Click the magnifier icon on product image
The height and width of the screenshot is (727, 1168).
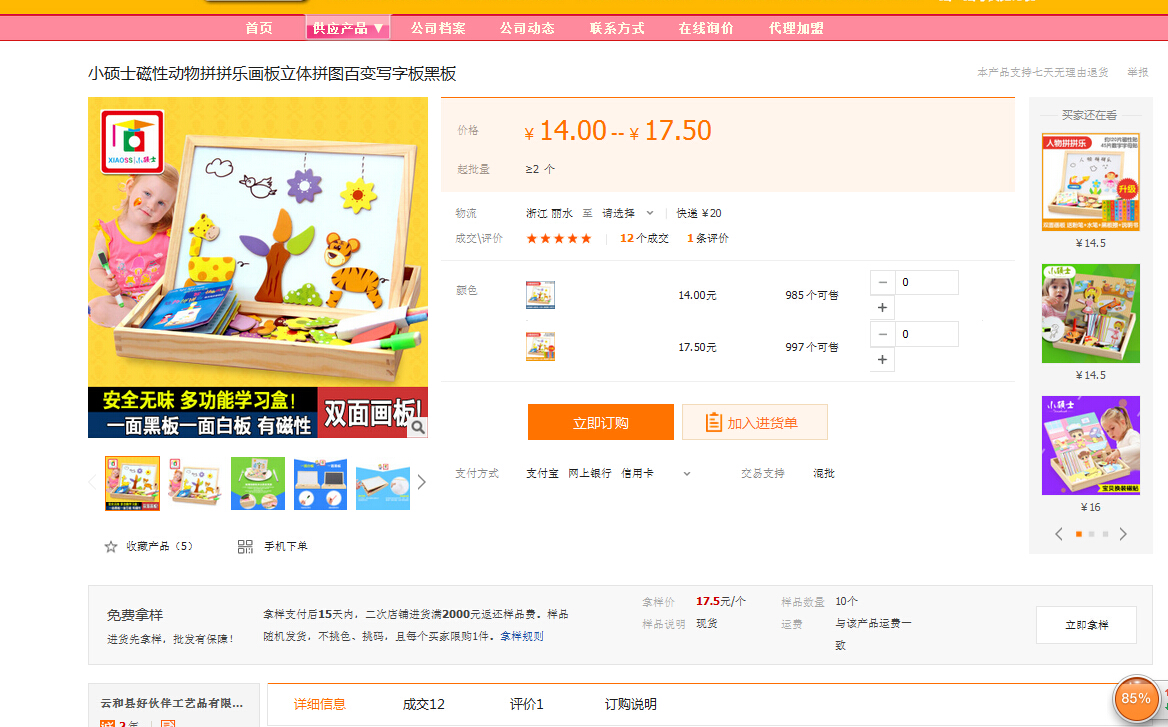pos(417,427)
